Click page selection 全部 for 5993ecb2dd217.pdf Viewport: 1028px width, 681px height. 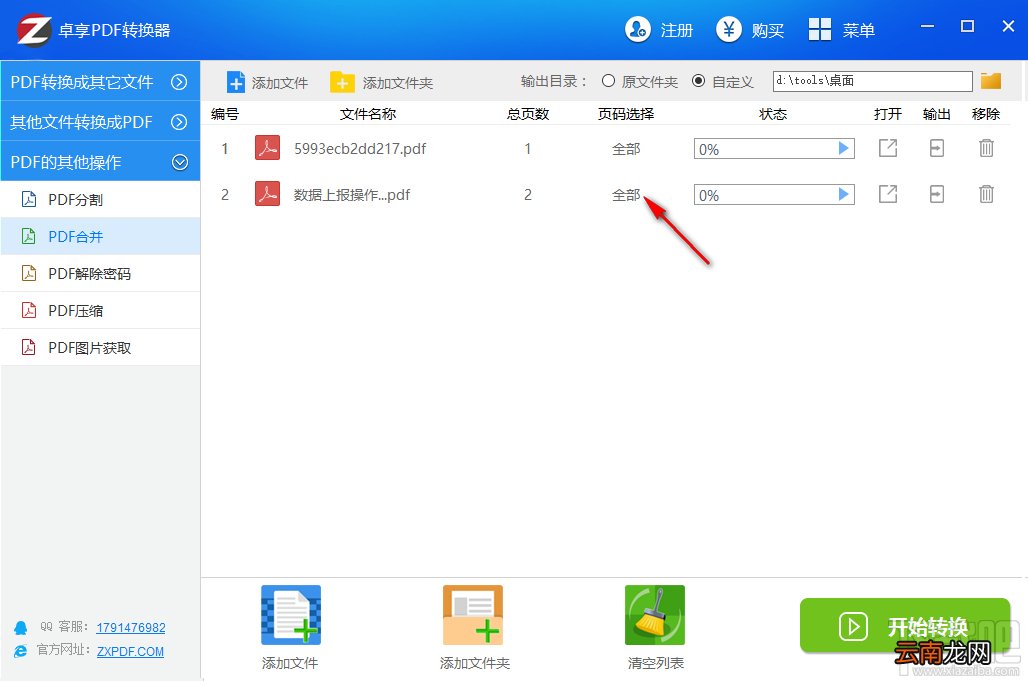pos(625,149)
